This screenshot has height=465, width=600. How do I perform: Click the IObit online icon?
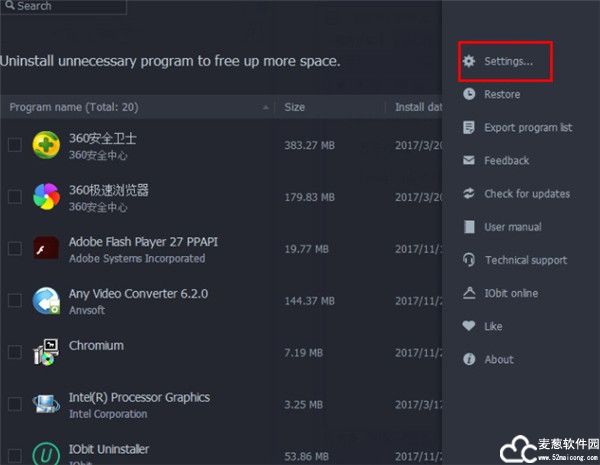pyautogui.click(x=469, y=293)
